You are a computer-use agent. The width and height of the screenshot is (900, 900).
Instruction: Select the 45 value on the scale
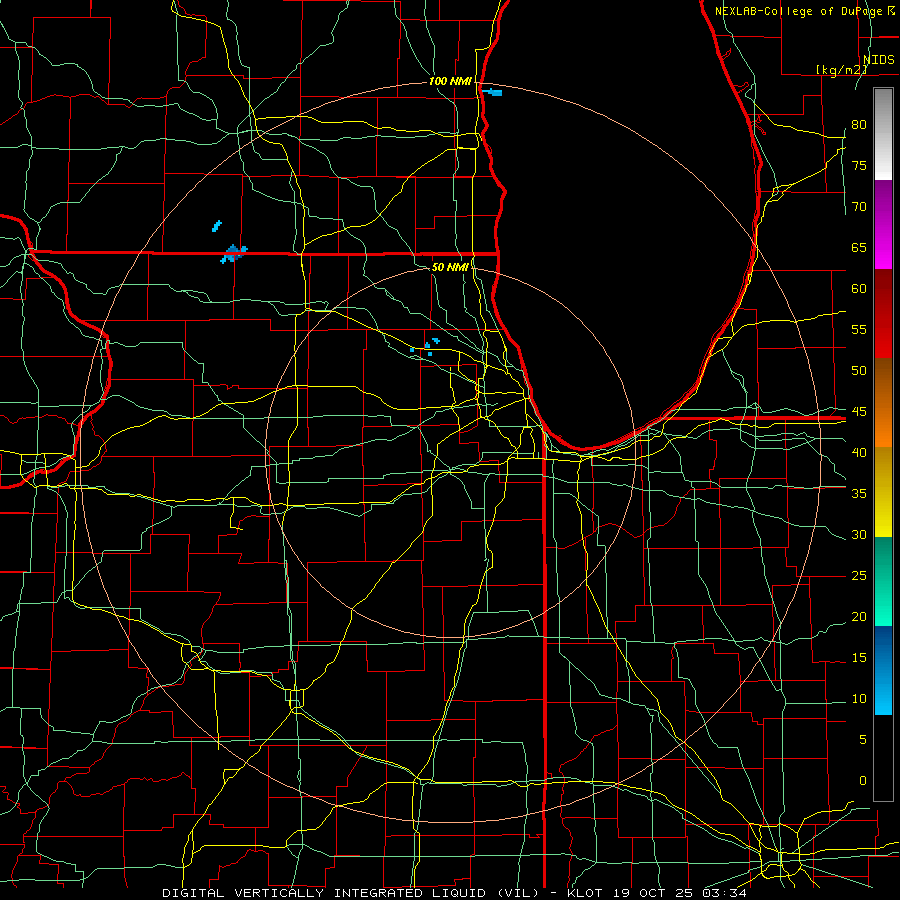pyautogui.click(x=859, y=412)
